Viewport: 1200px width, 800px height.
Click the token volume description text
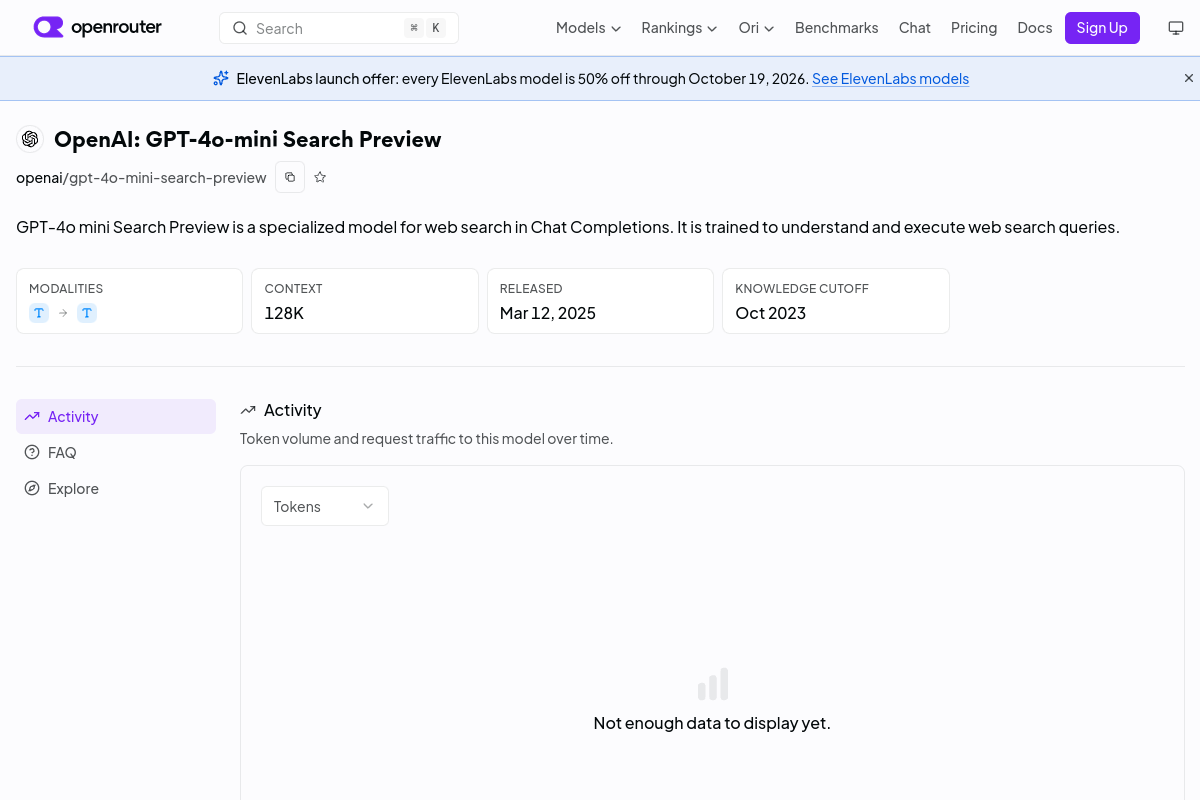426,438
